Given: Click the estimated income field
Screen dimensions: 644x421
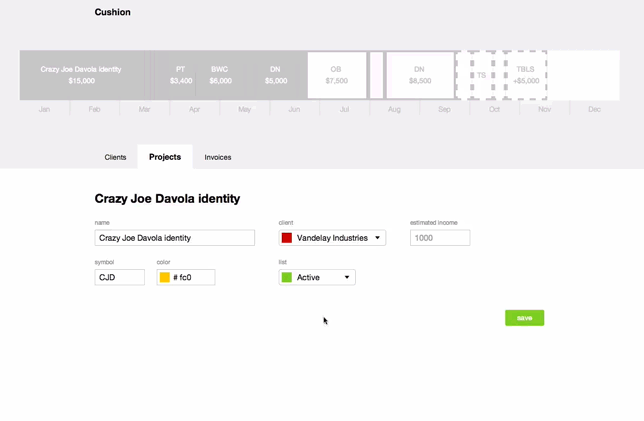Looking at the screenshot, I should point(440,238).
